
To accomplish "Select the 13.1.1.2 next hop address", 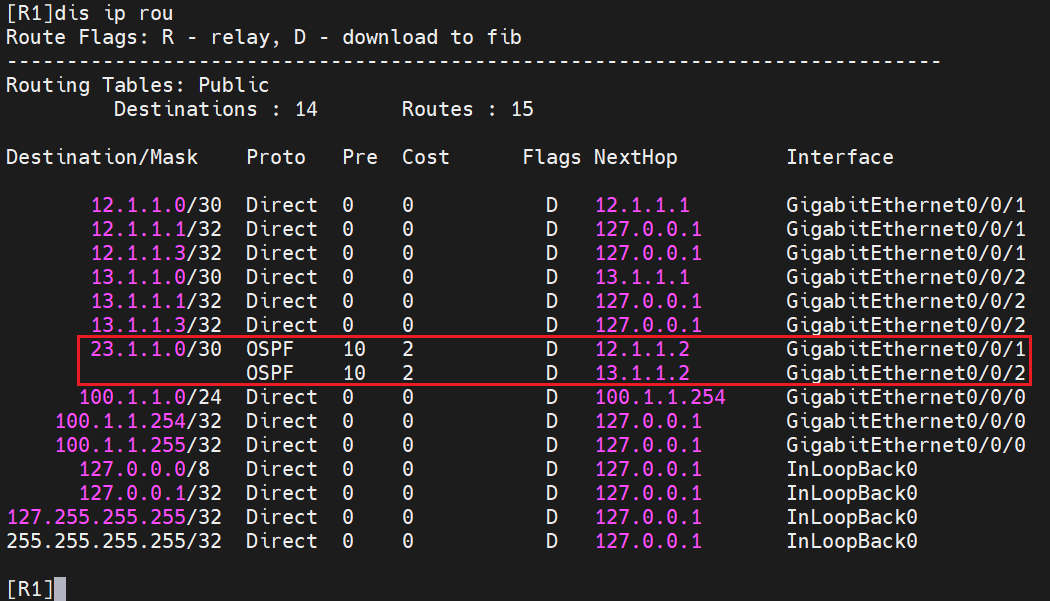I will [642, 373].
